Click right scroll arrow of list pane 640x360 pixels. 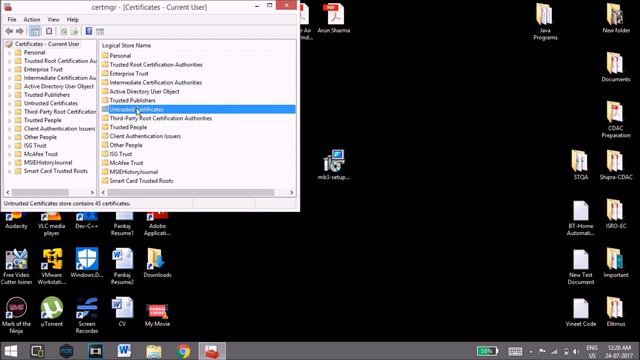click(x=291, y=192)
